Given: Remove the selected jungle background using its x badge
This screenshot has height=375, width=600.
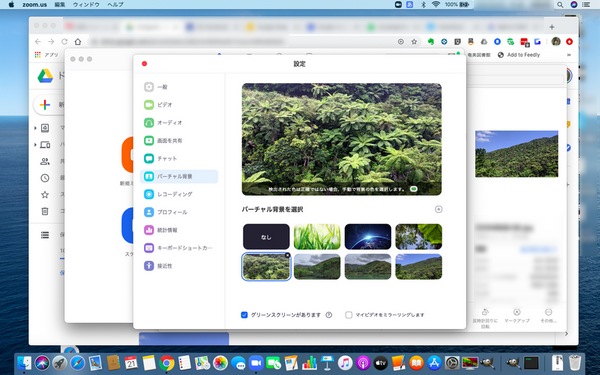Looking at the screenshot, I should (x=288, y=255).
